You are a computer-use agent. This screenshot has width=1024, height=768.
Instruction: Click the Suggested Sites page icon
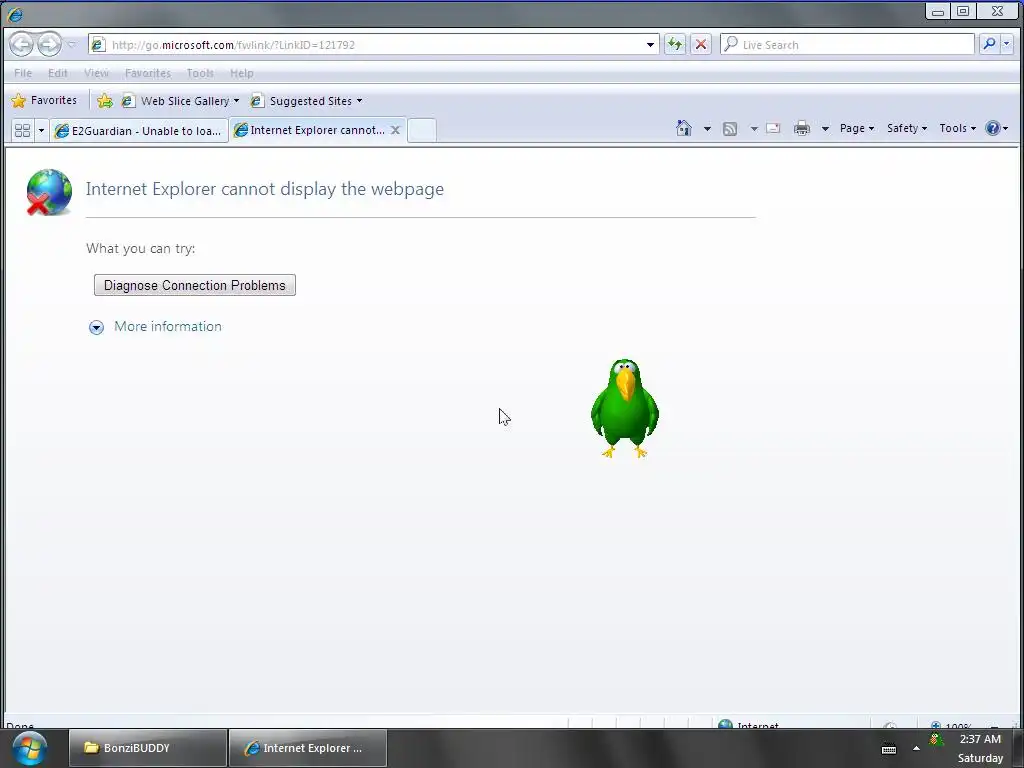click(257, 101)
